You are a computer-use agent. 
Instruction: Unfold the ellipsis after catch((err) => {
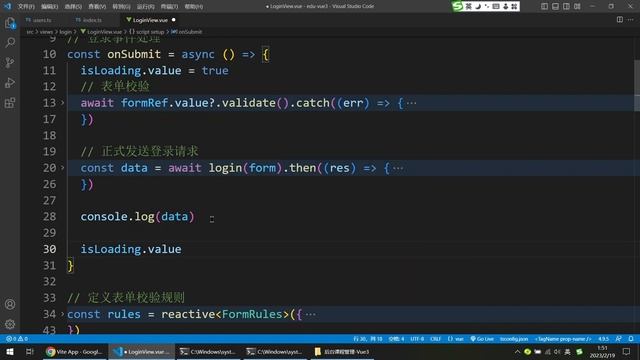(411, 103)
